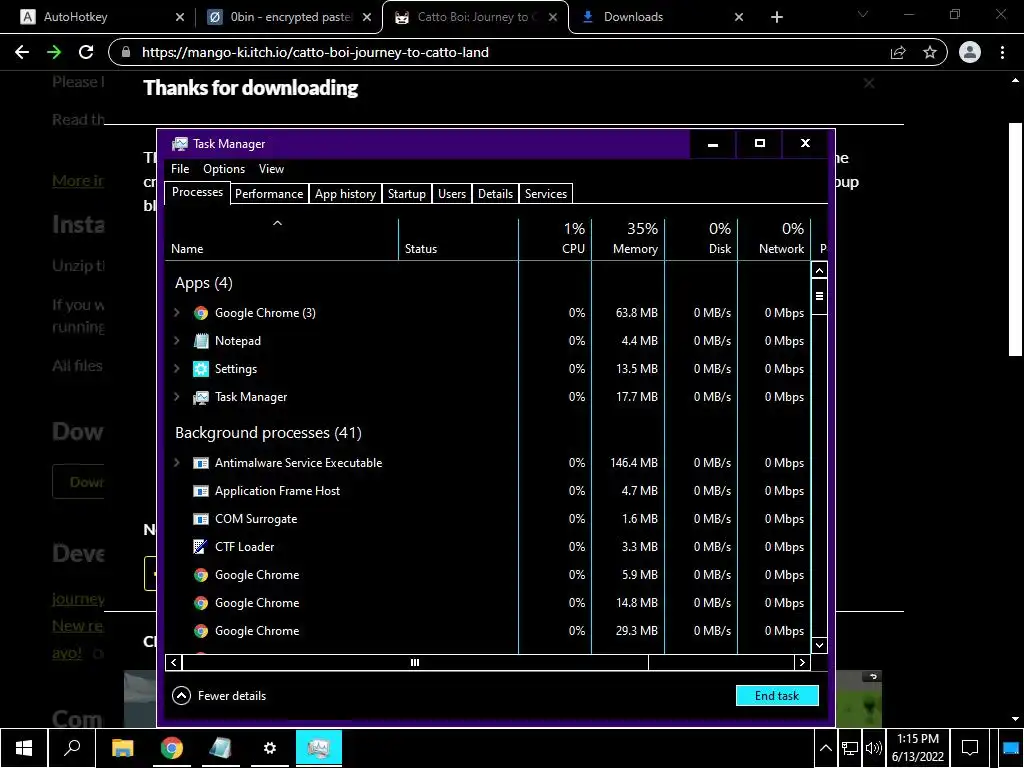Sort by CPU column header
The image size is (1024, 768).
click(555, 240)
